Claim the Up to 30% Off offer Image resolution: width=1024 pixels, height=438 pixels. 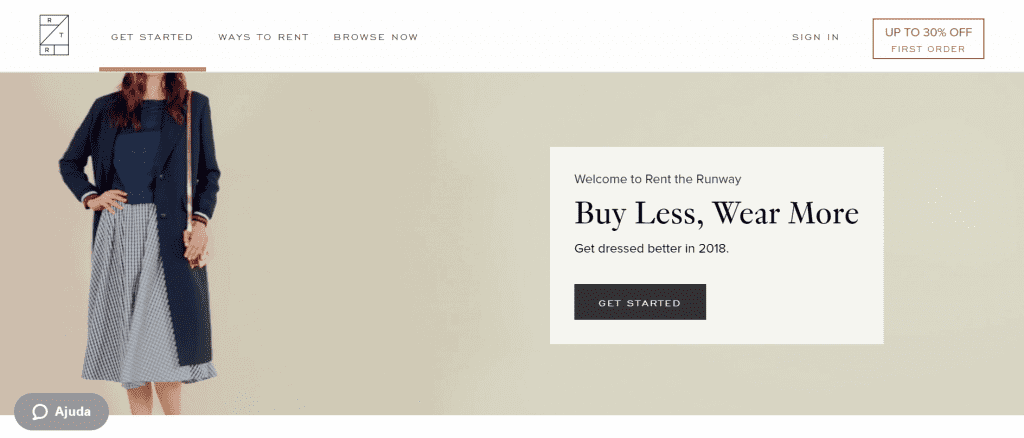[x=928, y=39]
